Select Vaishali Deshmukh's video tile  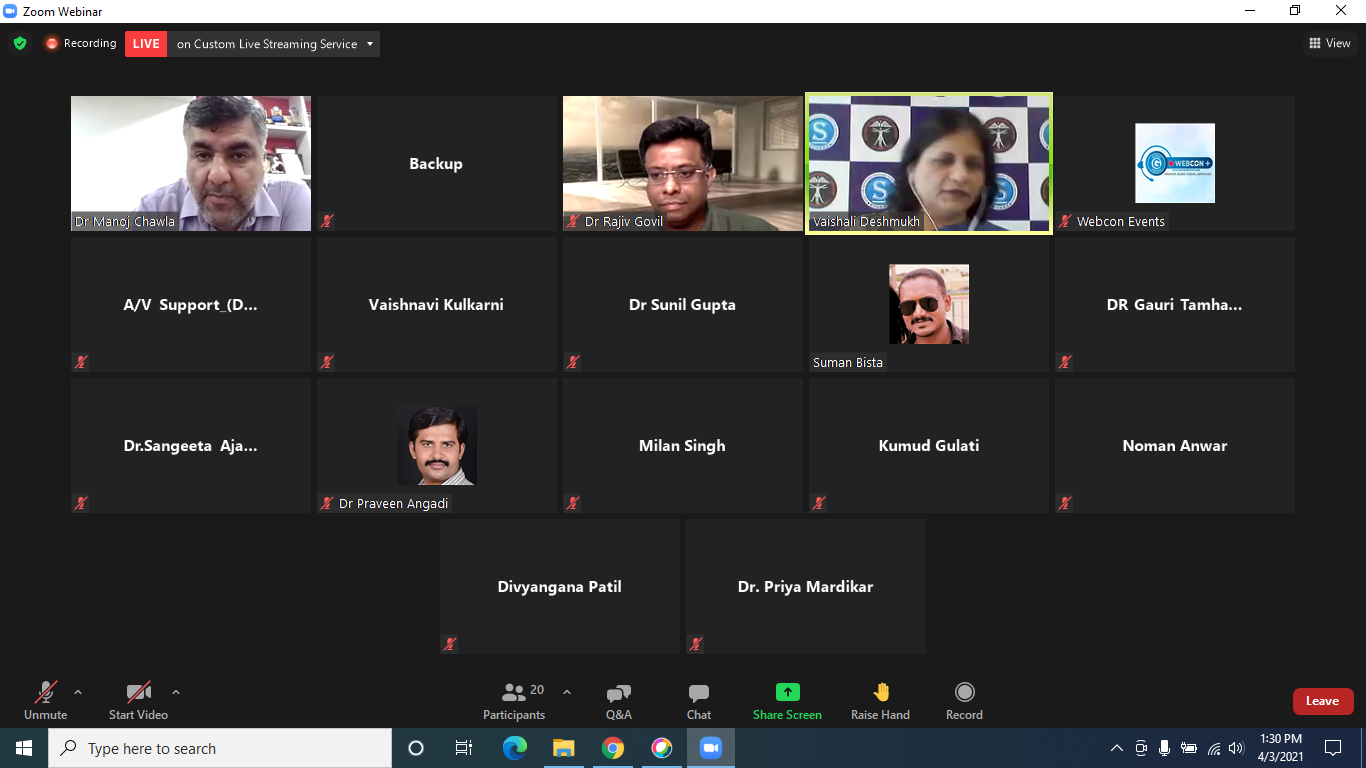point(929,163)
